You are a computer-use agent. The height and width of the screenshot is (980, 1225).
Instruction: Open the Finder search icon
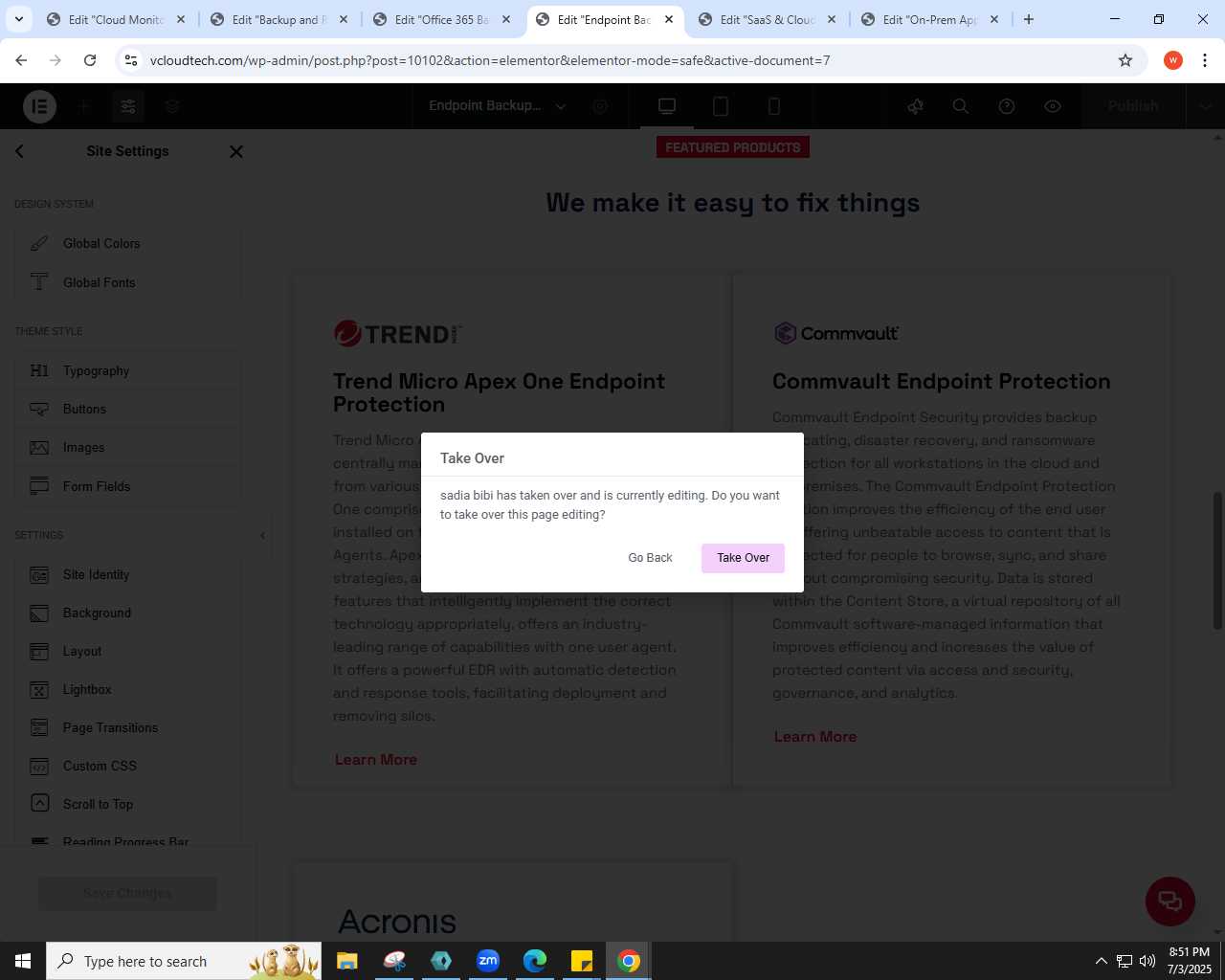pos(961,106)
